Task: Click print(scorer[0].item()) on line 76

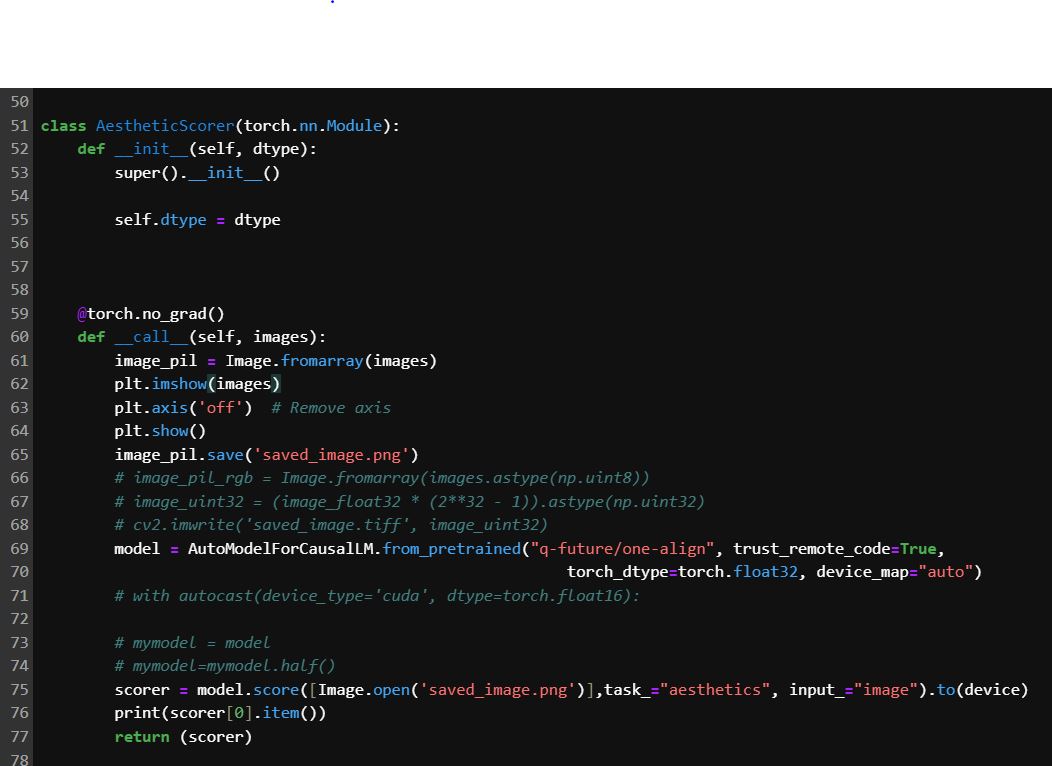Action: (x=220, y=713)
